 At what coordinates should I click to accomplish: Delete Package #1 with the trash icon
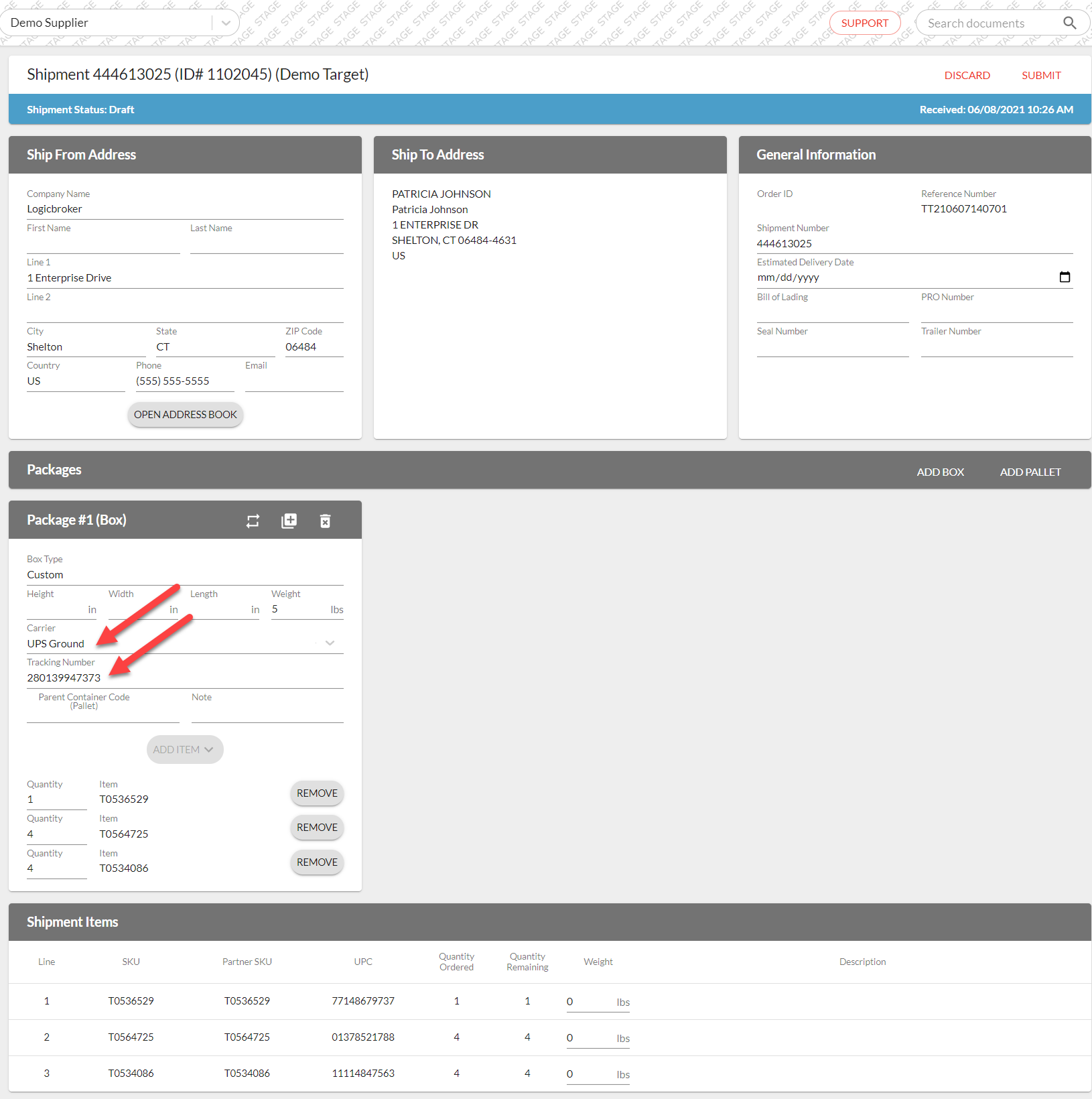tap(325, 521)
